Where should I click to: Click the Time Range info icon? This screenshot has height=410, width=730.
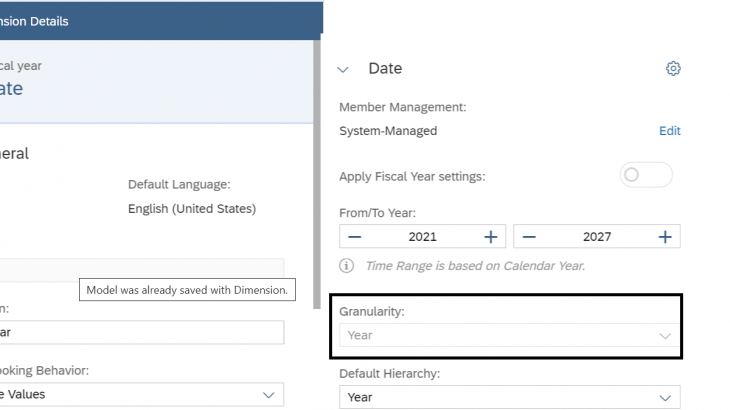pos(347,266)
